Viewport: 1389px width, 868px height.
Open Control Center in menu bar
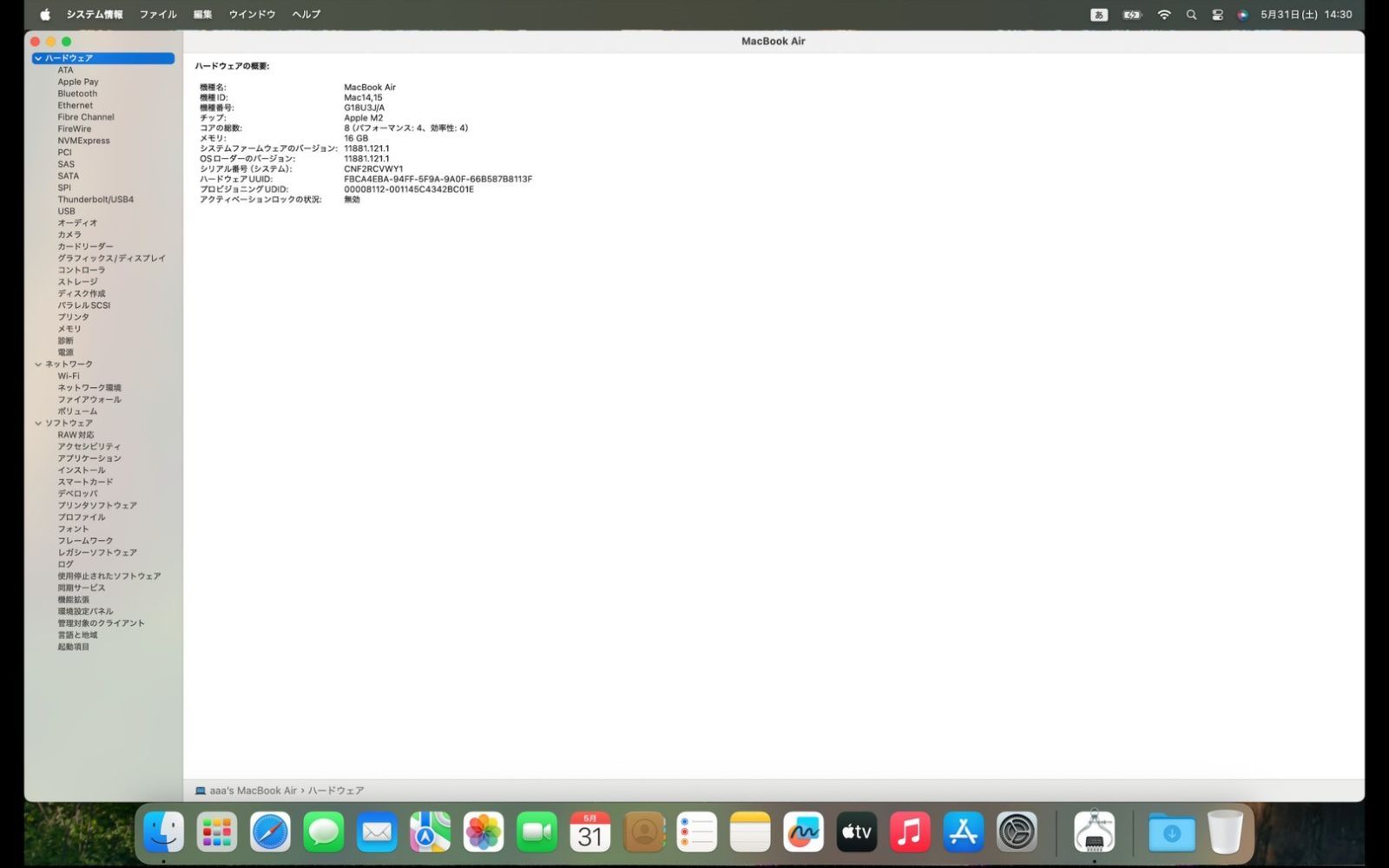pyautogui.click(x=1217, y=14)
